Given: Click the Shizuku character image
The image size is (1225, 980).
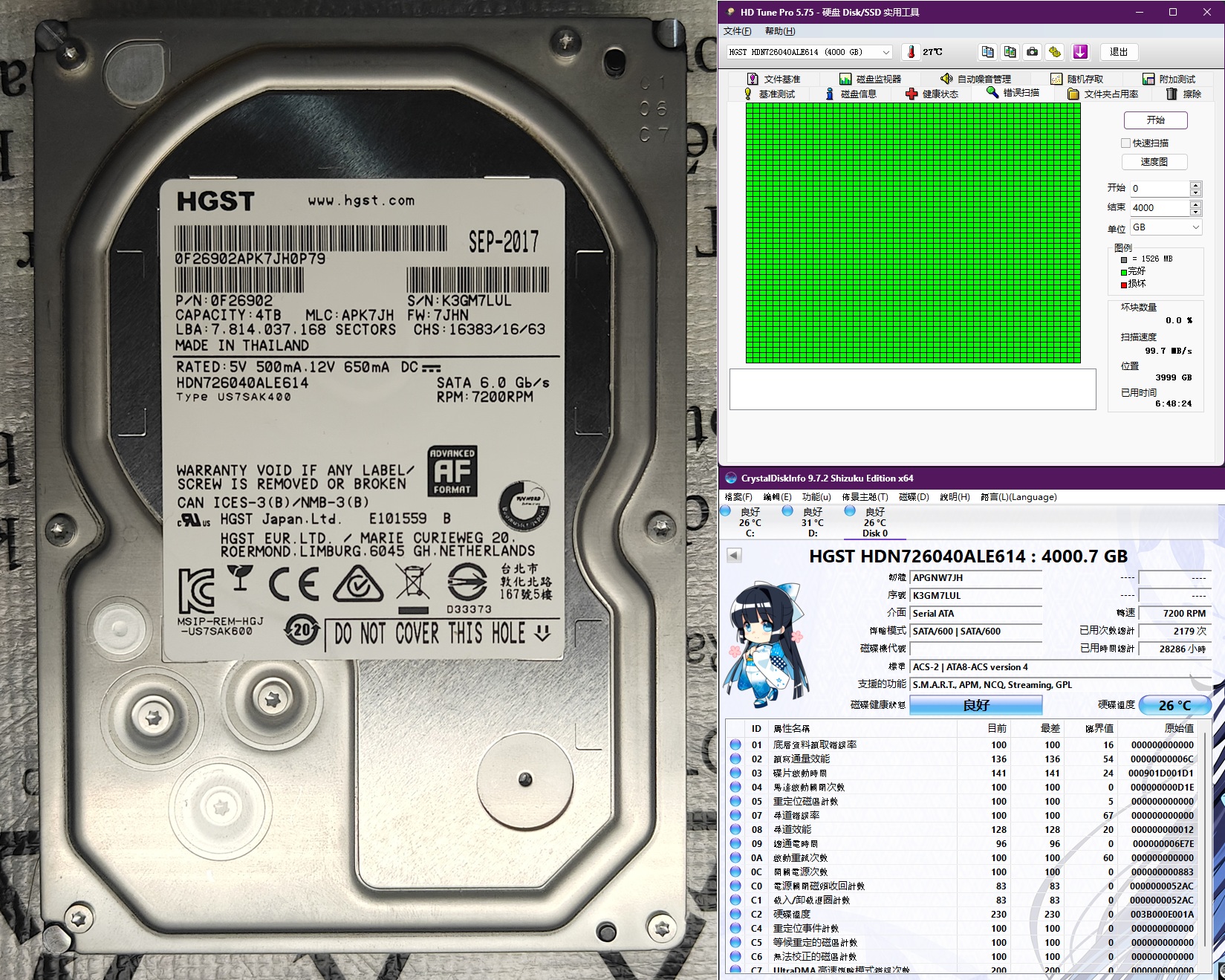Looking at the screenshot, I should [765, 645].
